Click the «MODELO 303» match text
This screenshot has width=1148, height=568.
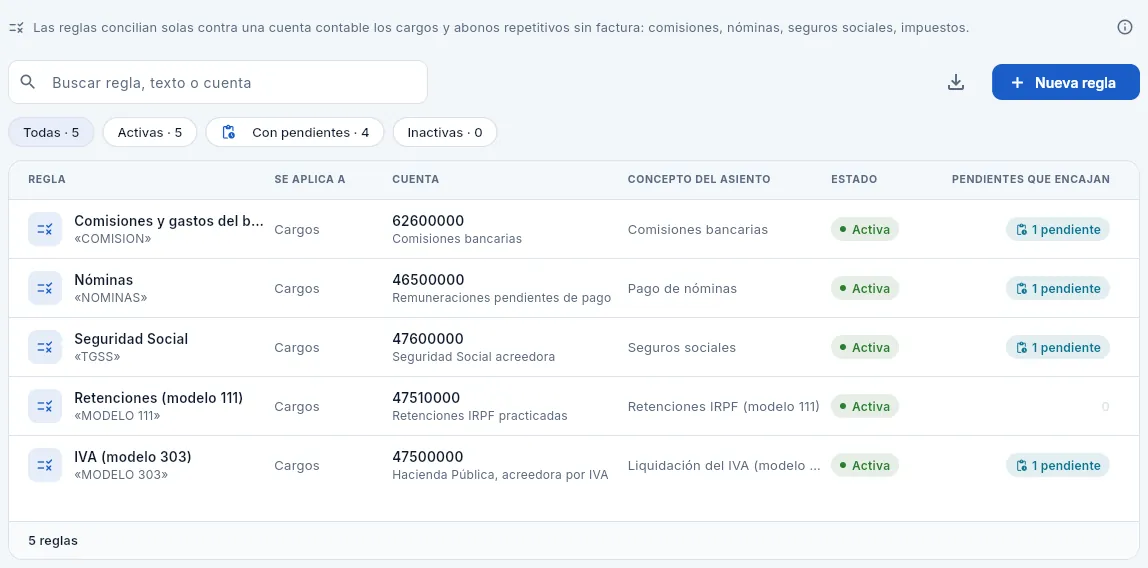click(122, 474)
